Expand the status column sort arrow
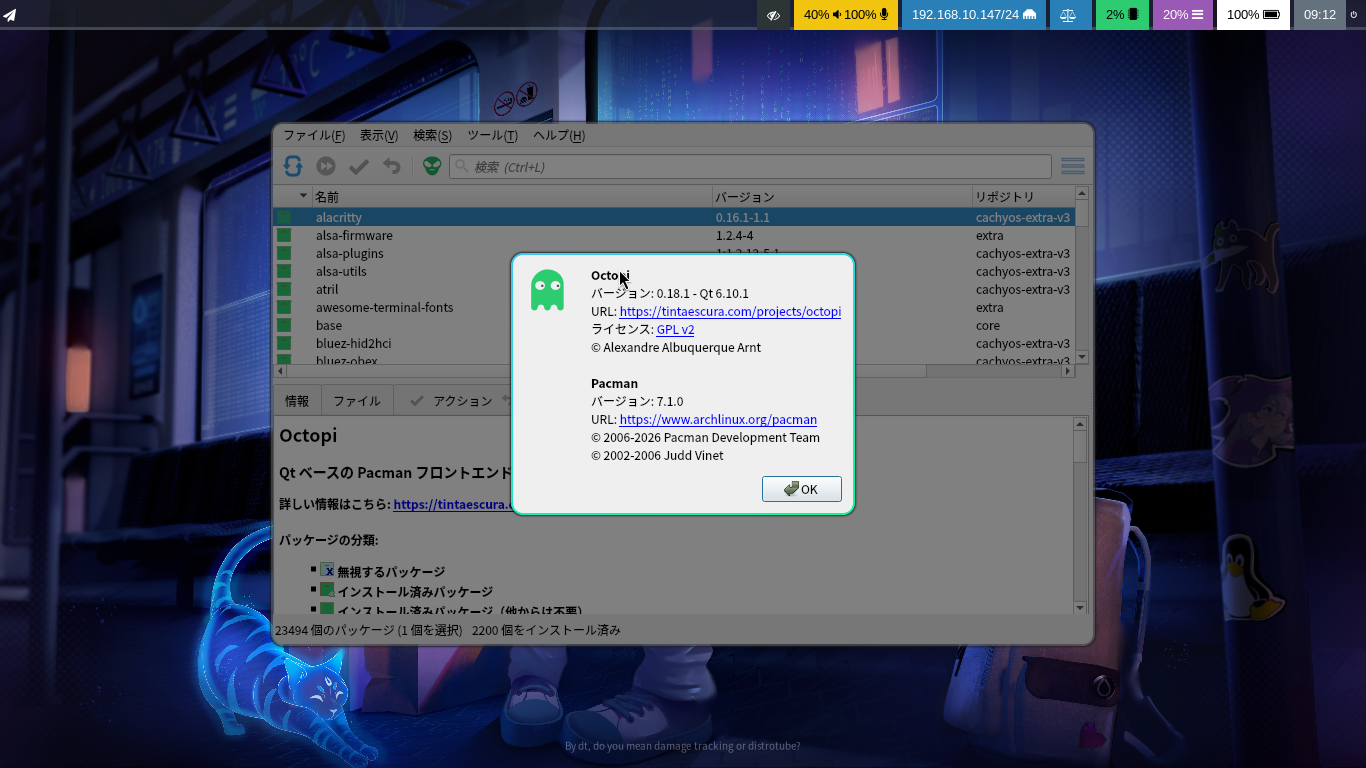 pyautogui.click(x=303, y=196)
